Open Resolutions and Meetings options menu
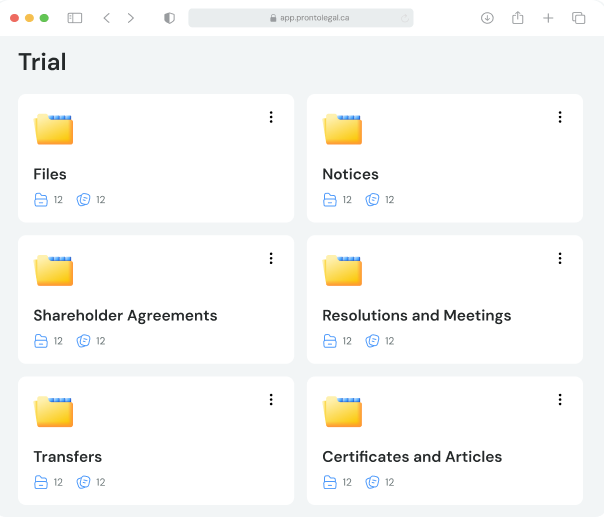This screenshot has width=604, height=518. click(560, 258)
